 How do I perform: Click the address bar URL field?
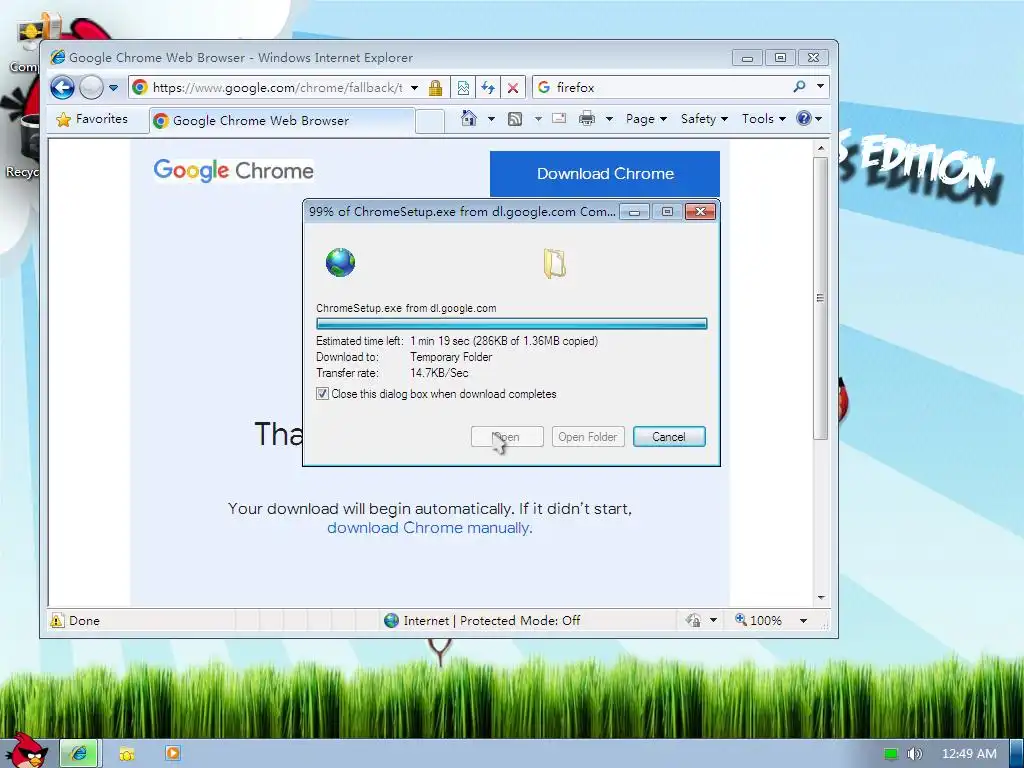(x=277, y=88)
